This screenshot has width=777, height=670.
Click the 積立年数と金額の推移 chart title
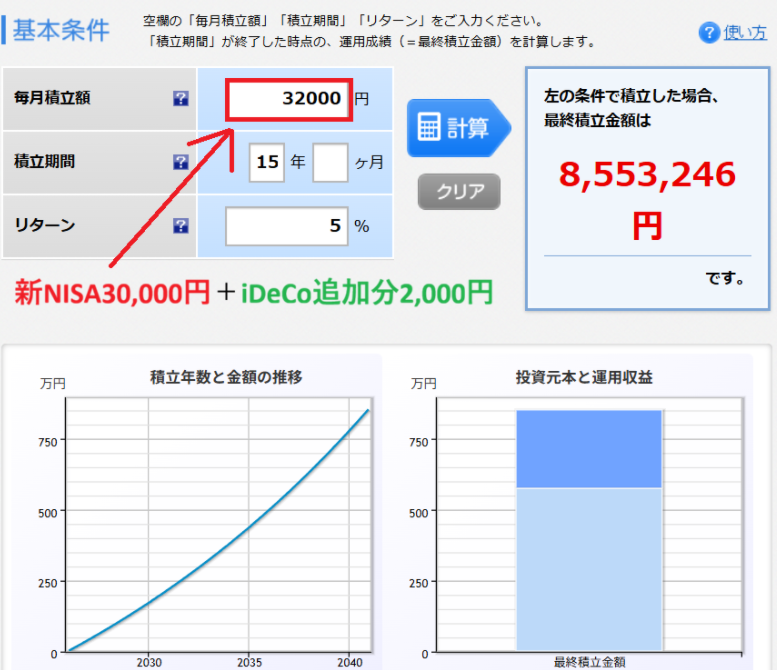pyautogui.click(x=226, y=377)
